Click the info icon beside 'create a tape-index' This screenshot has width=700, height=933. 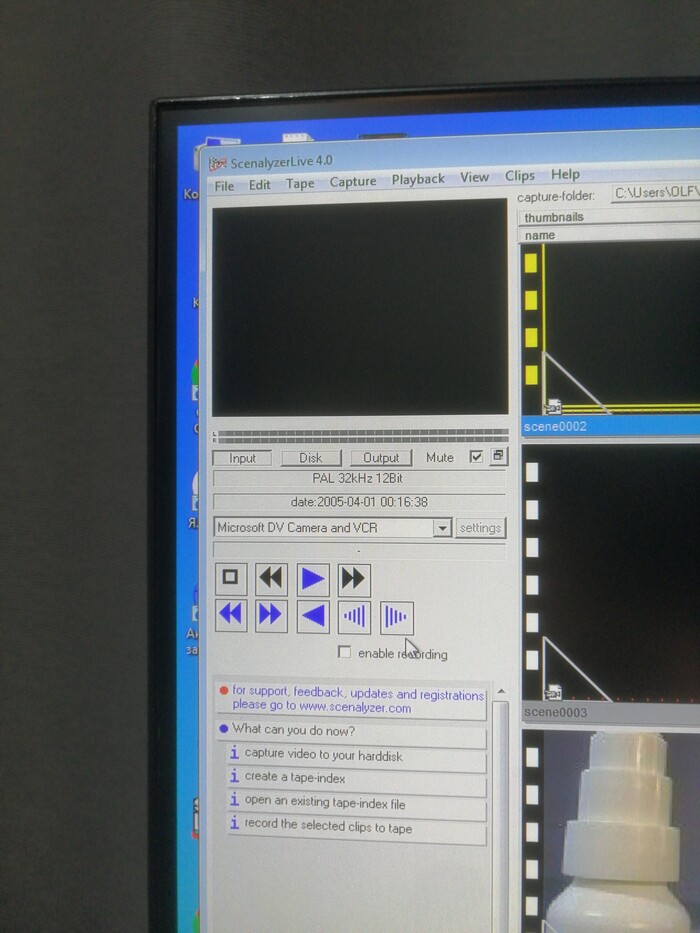235,776
